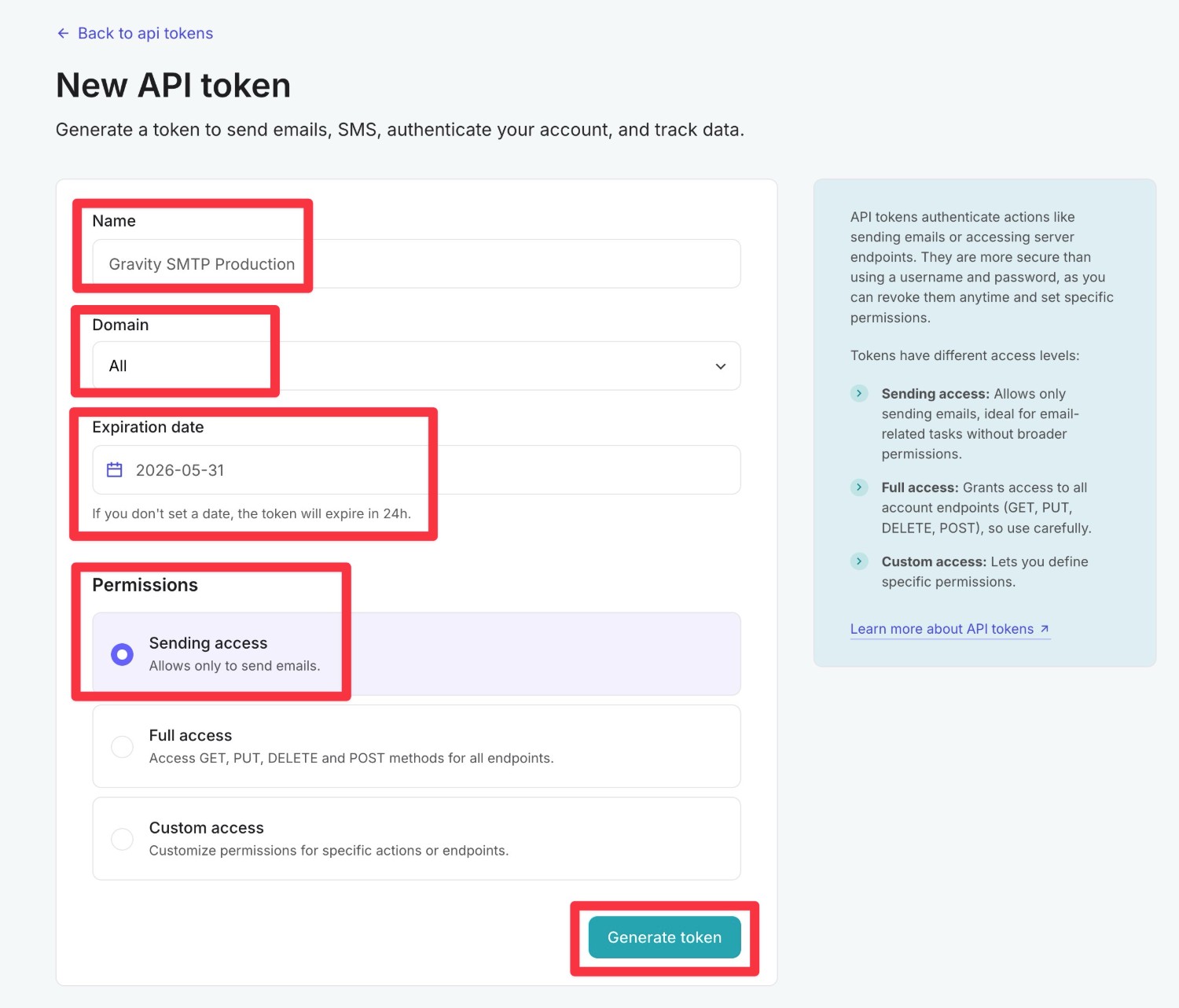Image resolution: width=1179 pixels, height=1008 pixels.
Task: Open the 'Back to api tokens' link
Action: (x=145, y=33)
